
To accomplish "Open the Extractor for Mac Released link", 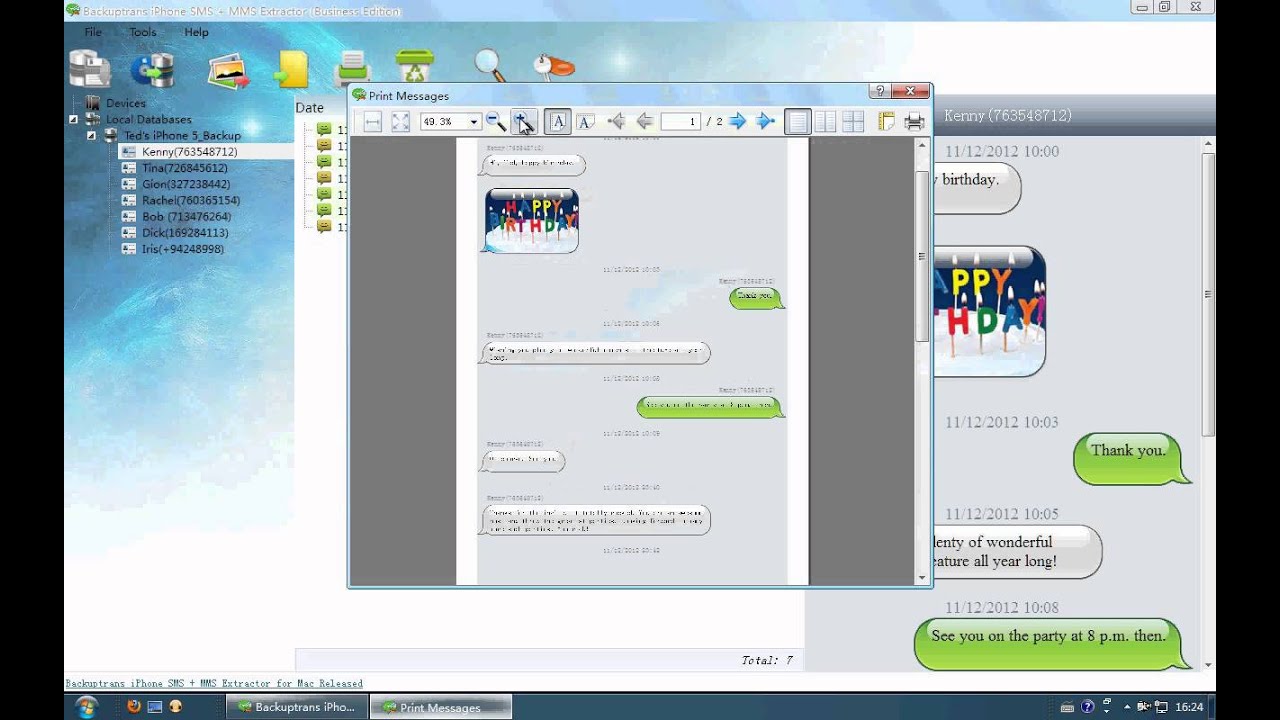I will pos(214,683).
